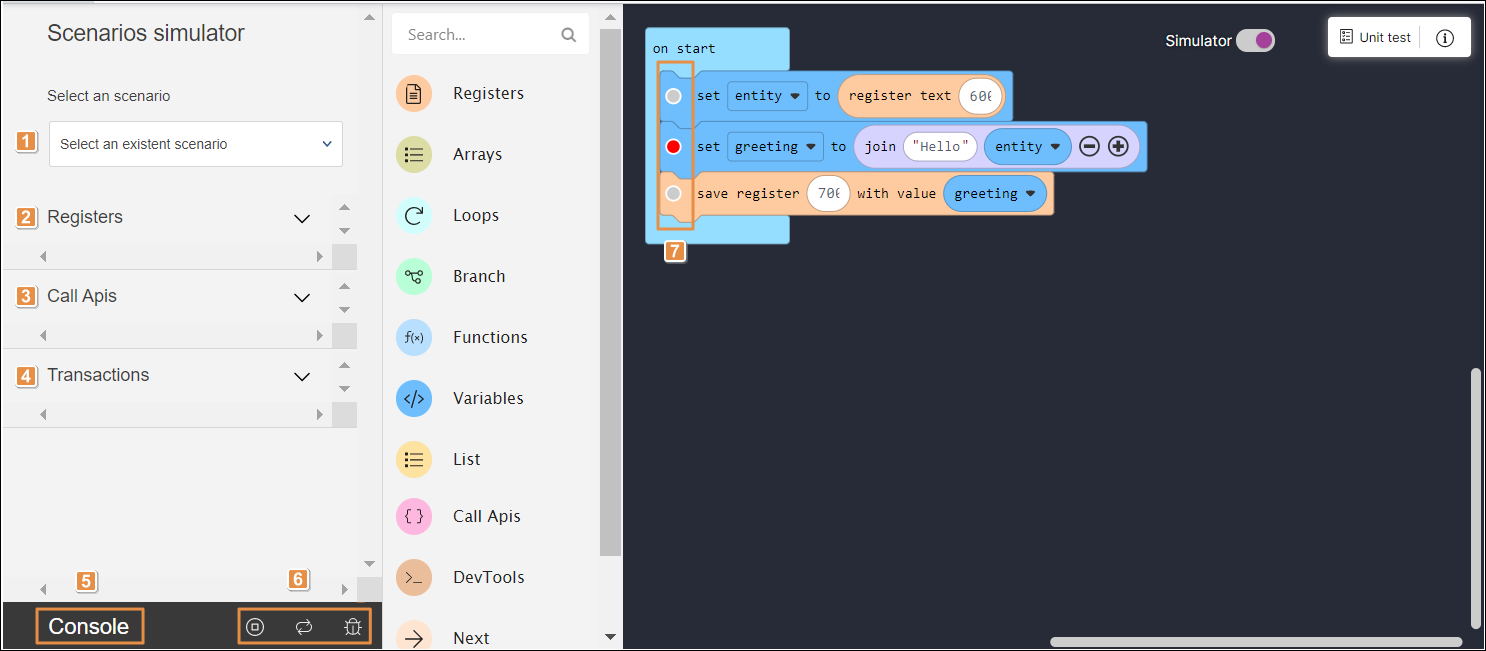Open the List block category icon
1486x651 pixels.
point(414,459)
